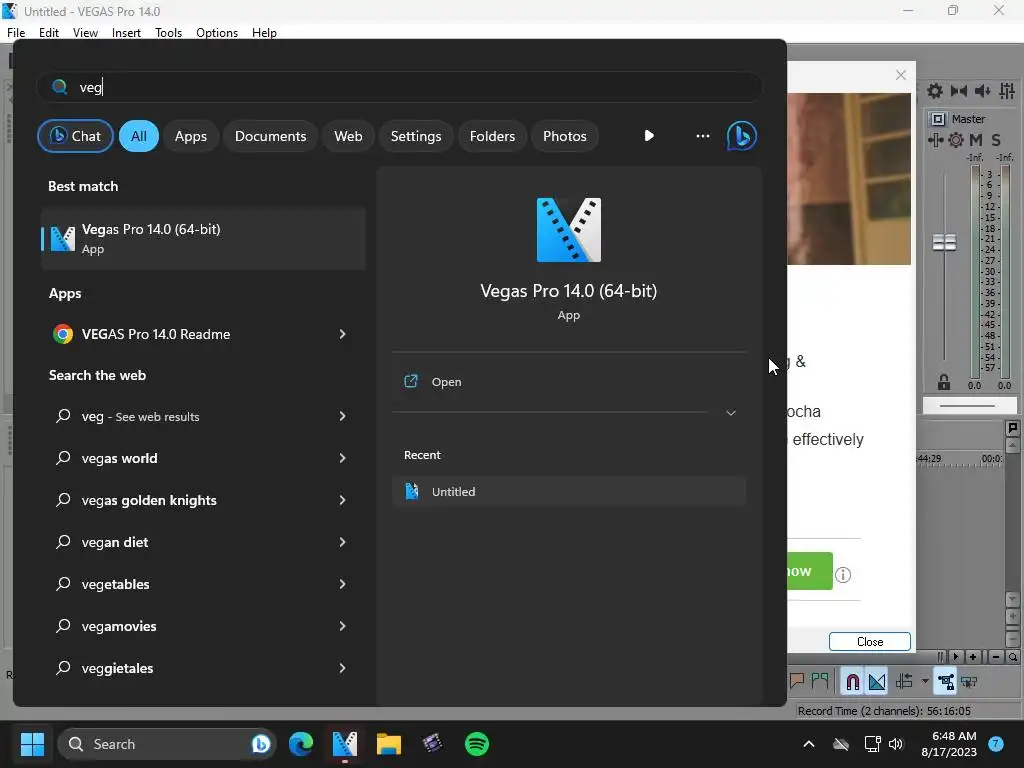The height and width of the screenshot is (768, 1024).
Task: Show more search filters with play arrow
Action: pyautogui.click(x=648, y=136)
